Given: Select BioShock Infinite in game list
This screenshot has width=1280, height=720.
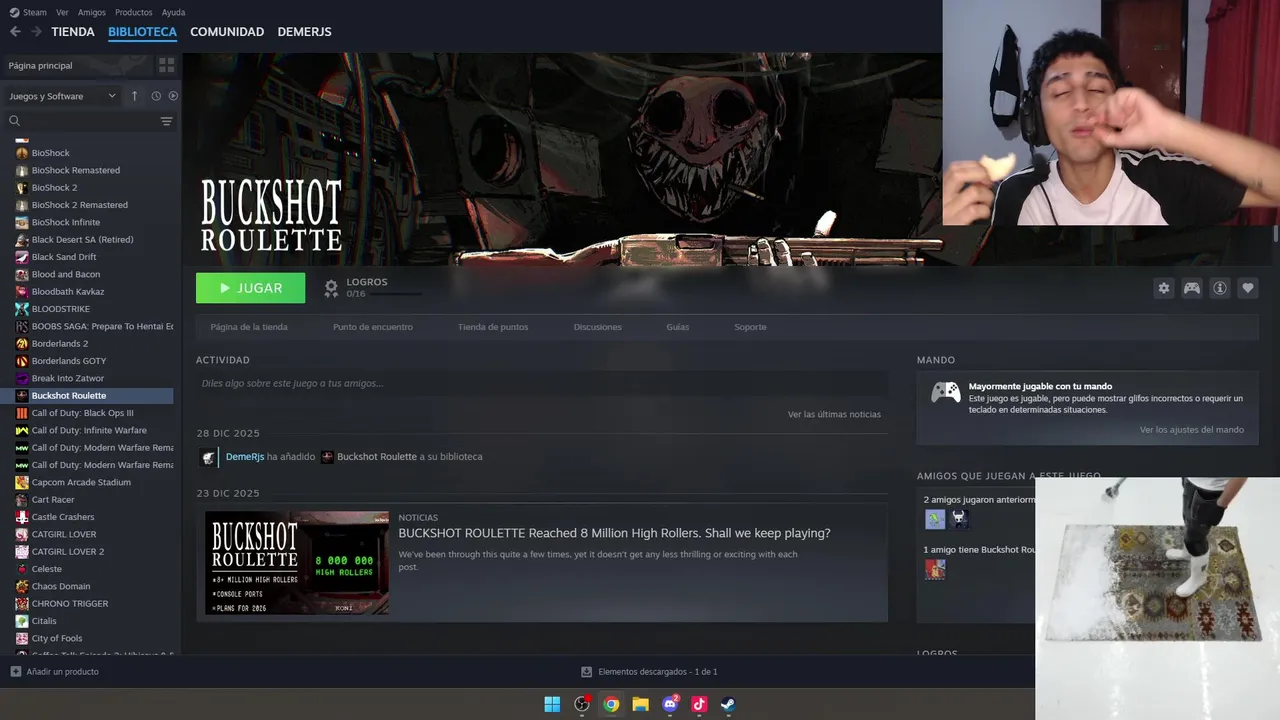Looking at the screenshot, I should pos(66,222).
